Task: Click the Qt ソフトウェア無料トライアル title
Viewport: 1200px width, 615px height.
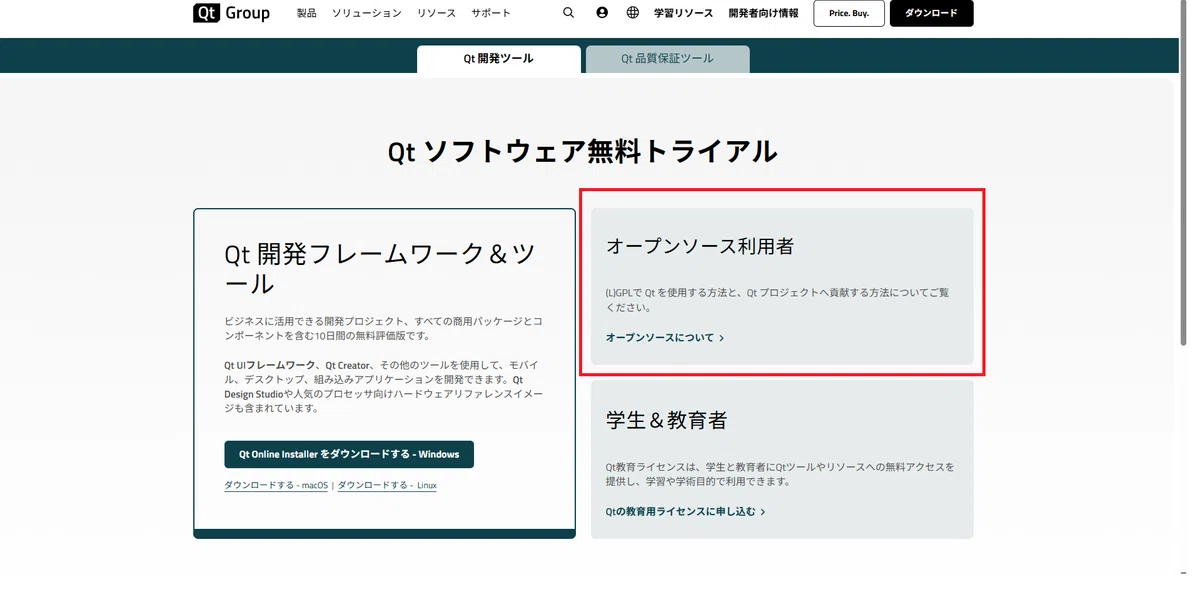Action: coord(582,151)
